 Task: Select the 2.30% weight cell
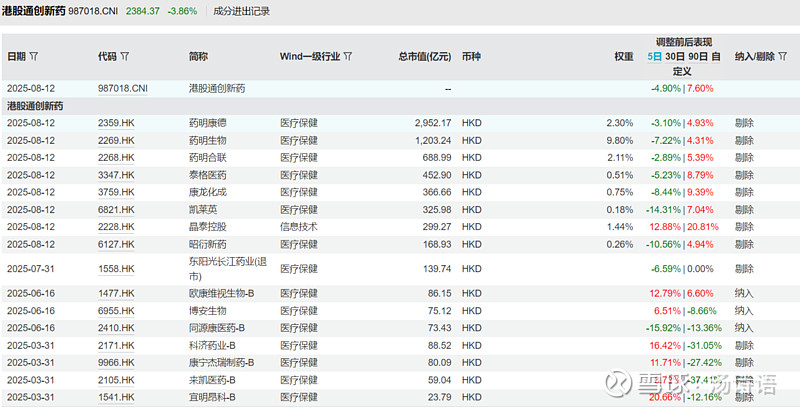click(x=620, y=123)
